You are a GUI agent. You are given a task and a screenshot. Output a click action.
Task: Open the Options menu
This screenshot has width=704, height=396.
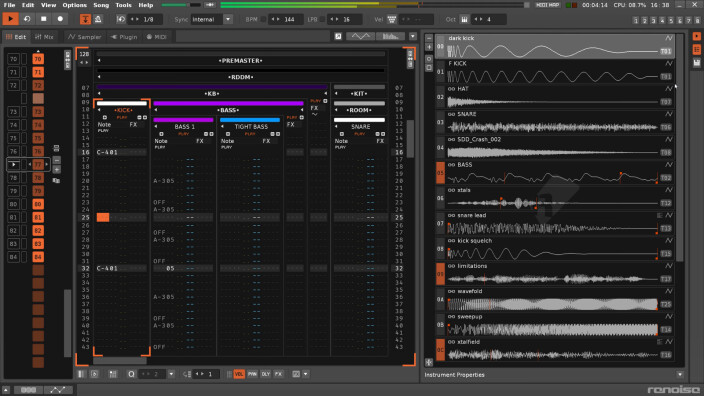(75, 5)
